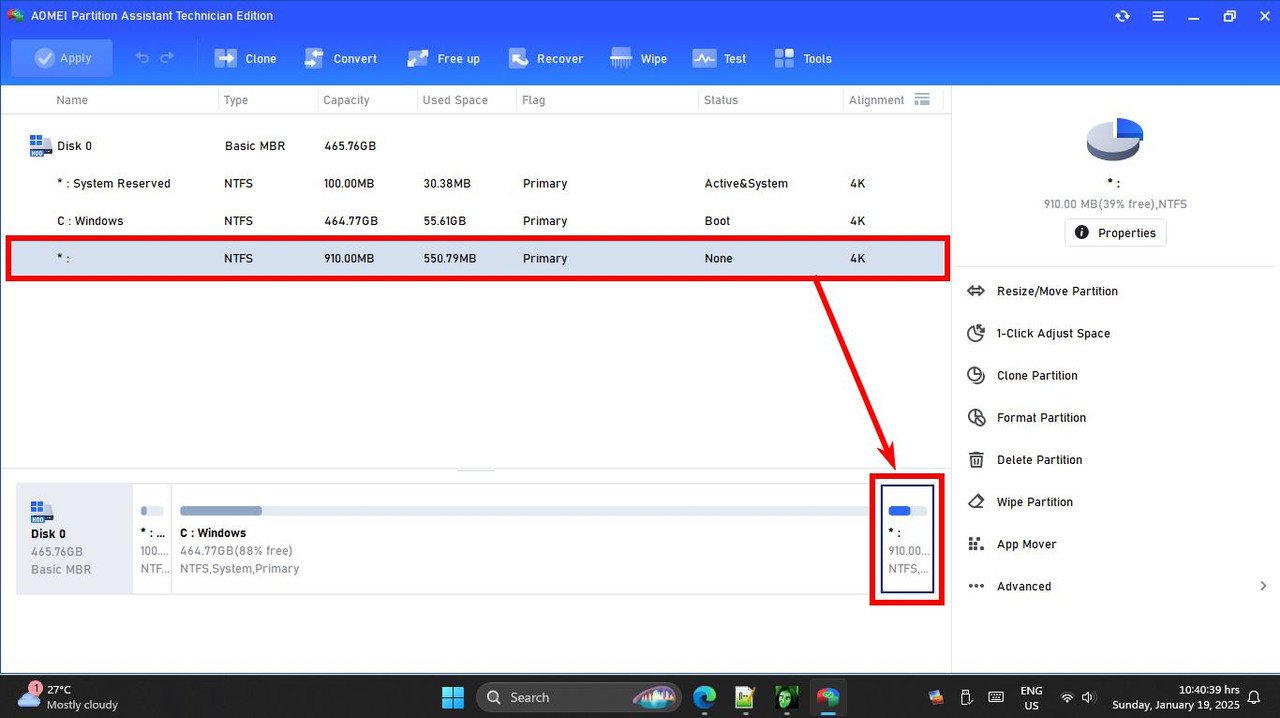Select Format Partition in the sidebar
Viewport: 1280px width, 718px height.
pos(1042,417)
